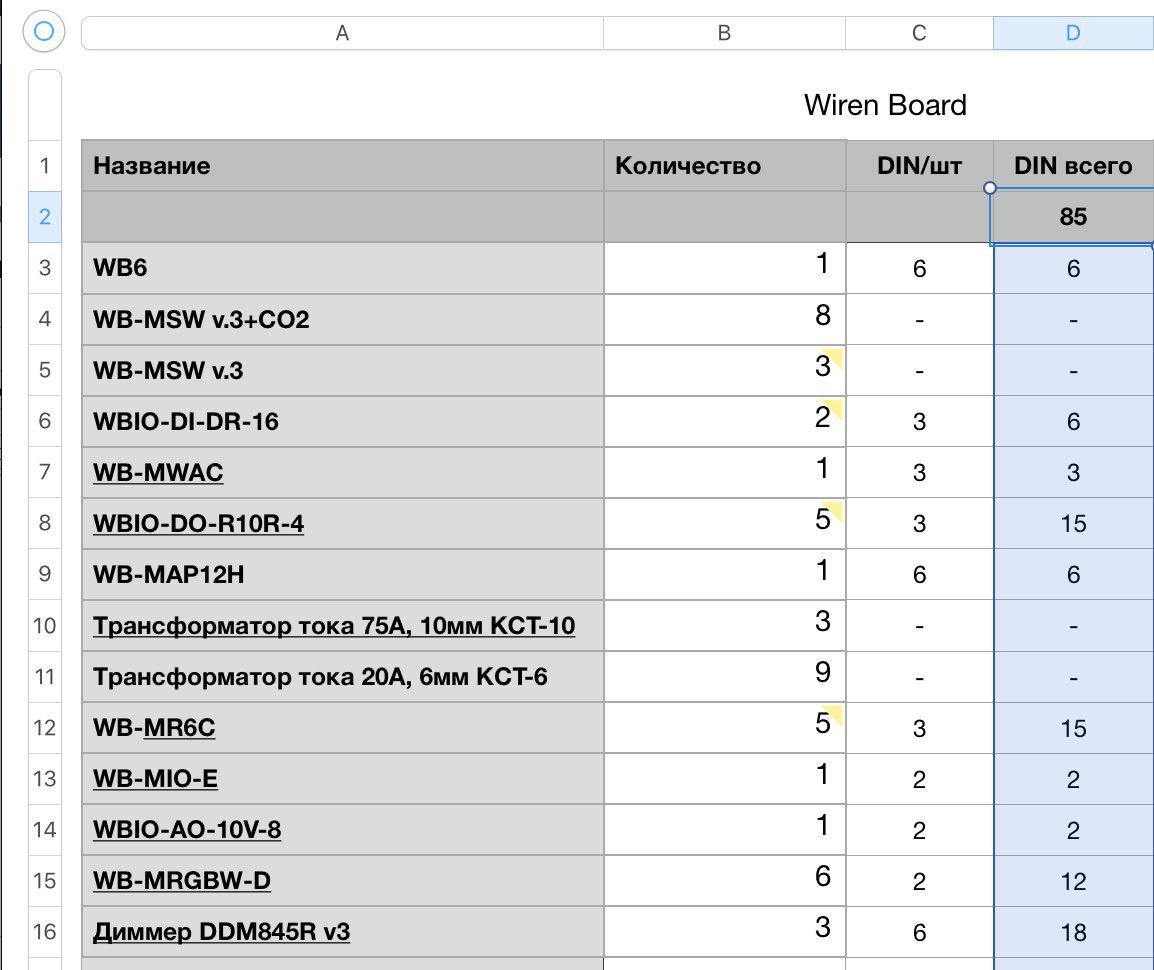Click comment marker on WB-MR6C quantity
Viewport: 1154px width, 970px height.
coord(834,713)
